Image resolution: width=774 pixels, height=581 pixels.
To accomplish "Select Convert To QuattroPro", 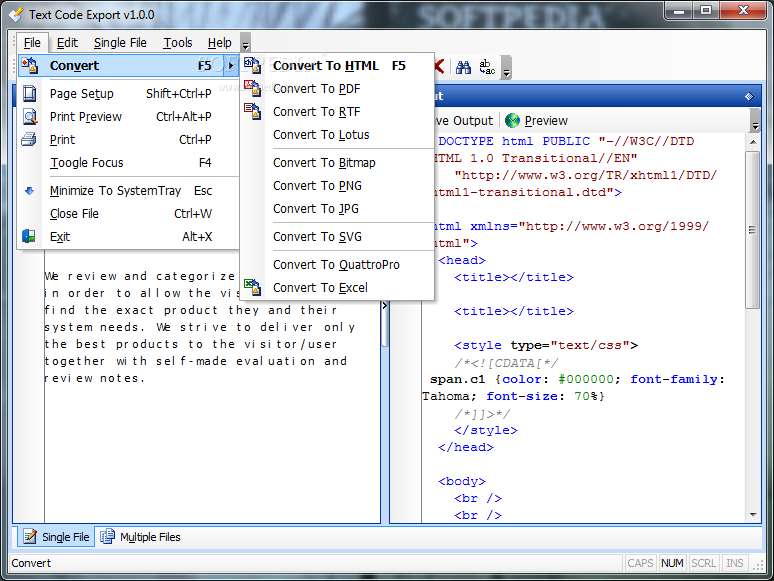I will coord(337,265).
